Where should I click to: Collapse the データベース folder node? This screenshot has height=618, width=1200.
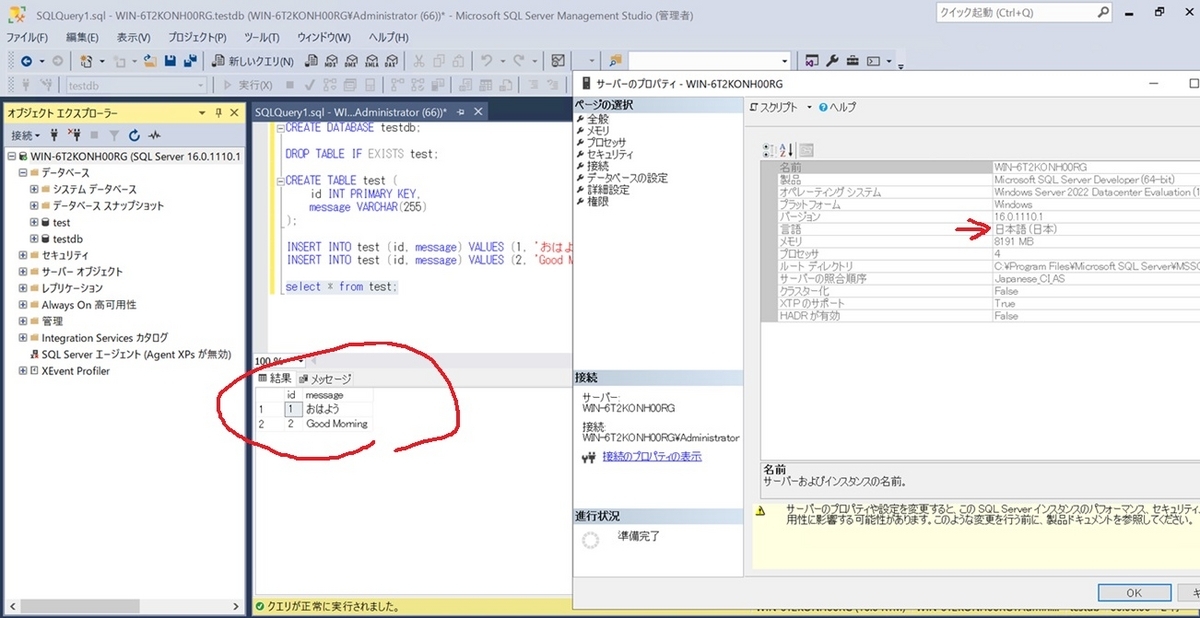point(22,173)
